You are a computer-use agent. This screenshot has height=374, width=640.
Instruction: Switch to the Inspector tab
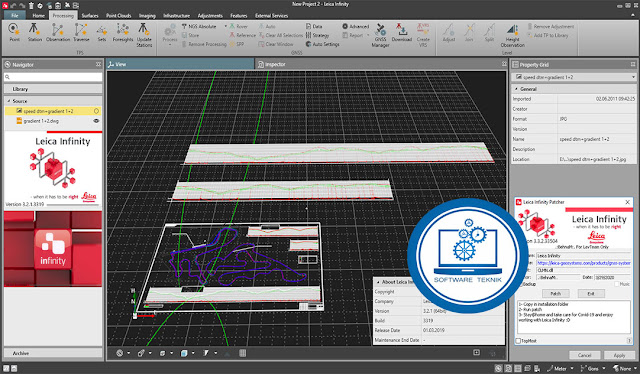275,64
